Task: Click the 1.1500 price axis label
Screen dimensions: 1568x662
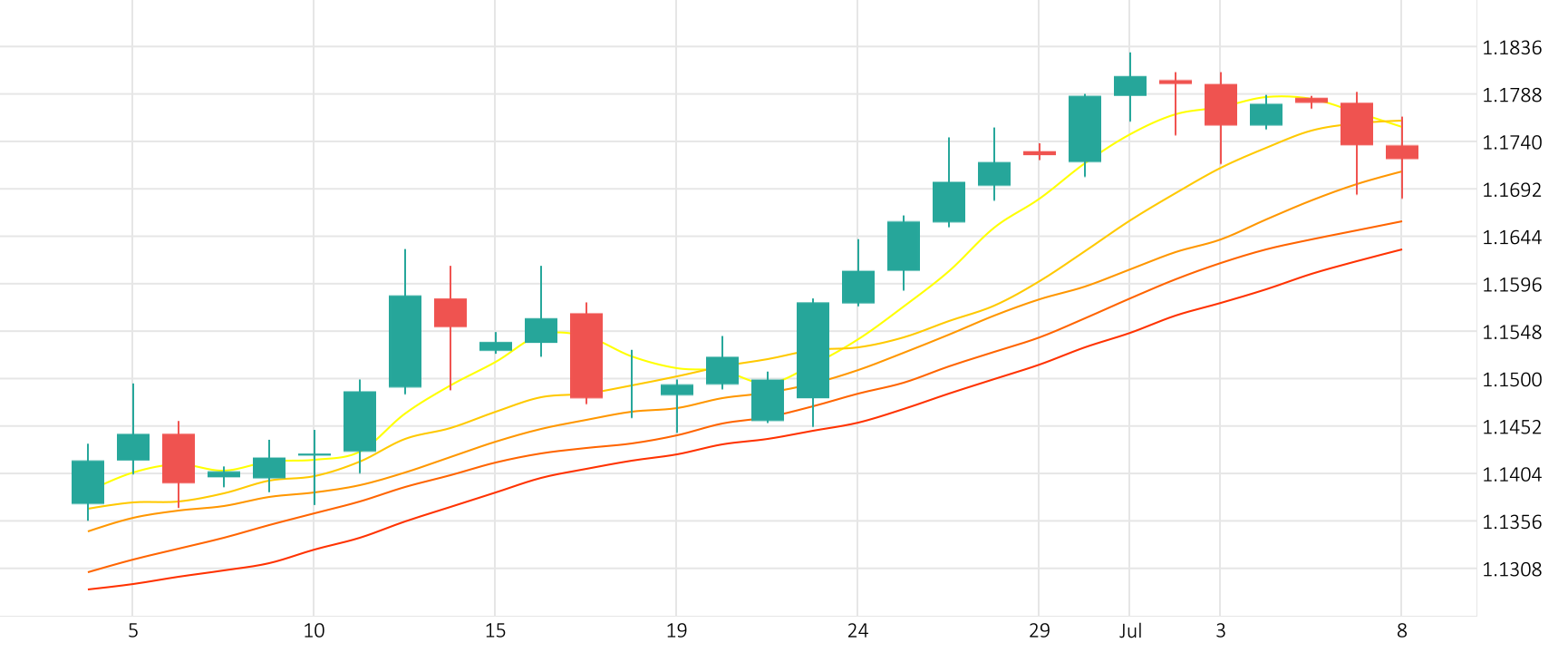Action: click(1512, 380)
